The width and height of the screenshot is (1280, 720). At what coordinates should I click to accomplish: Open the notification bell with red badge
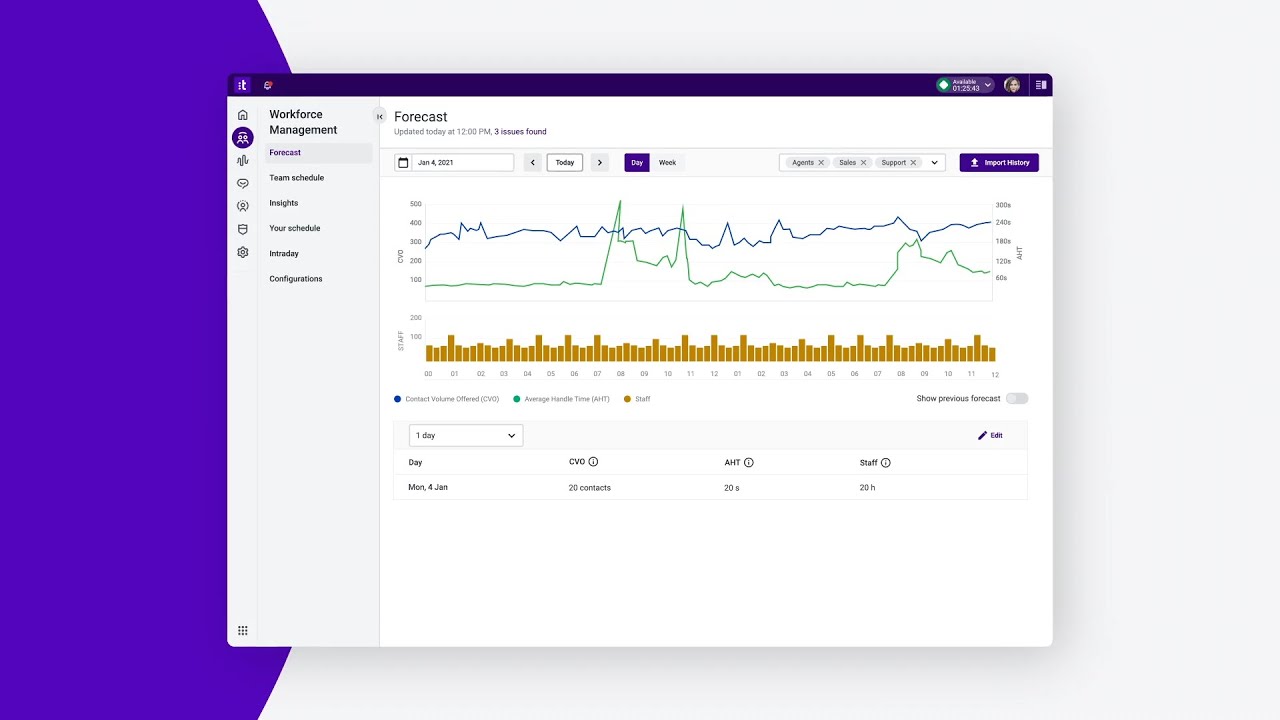[x=268, y=85]
